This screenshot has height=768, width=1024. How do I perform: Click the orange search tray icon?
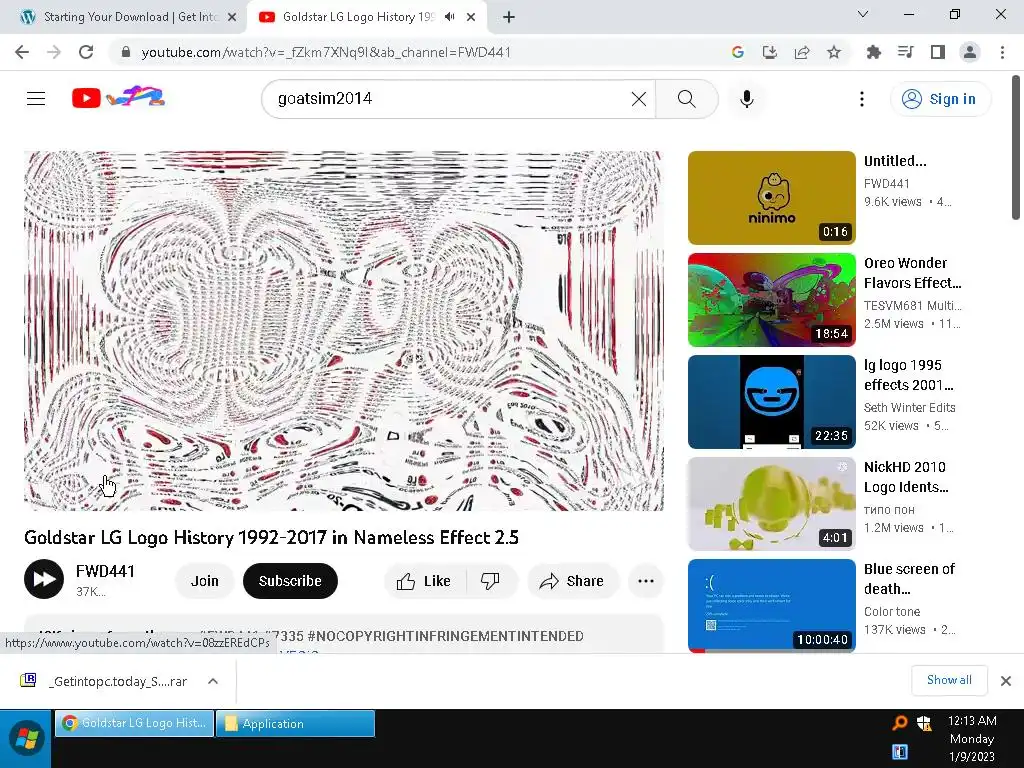[x=900, y=722]
